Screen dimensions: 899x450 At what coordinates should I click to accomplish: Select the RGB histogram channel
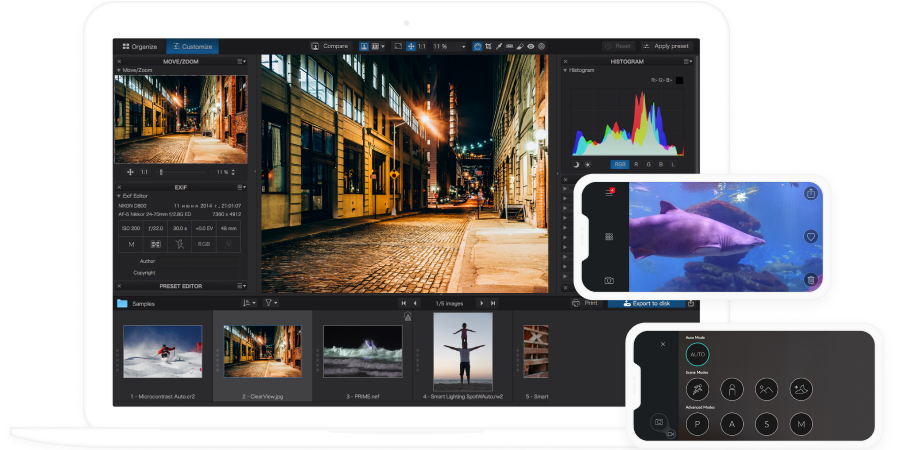point(621,164)
